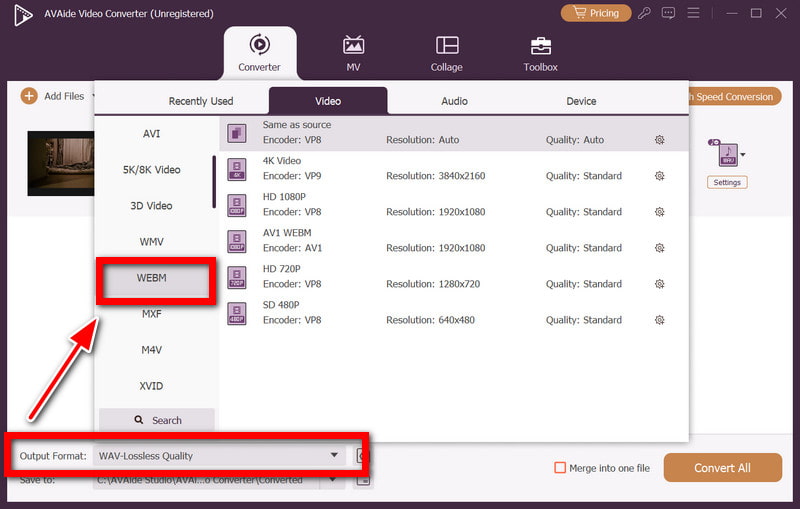The image size is (800, 509).
Task: Click the open folder icon
Action: pos(363,480)
